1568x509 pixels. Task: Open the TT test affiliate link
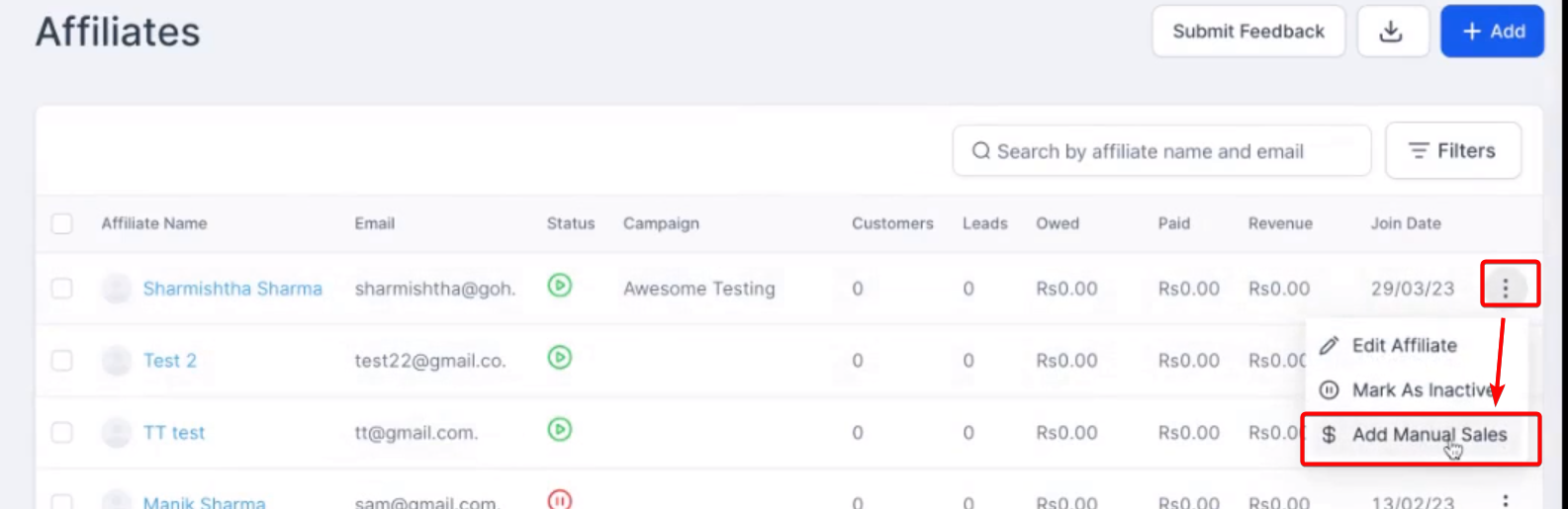pos(174,433)
